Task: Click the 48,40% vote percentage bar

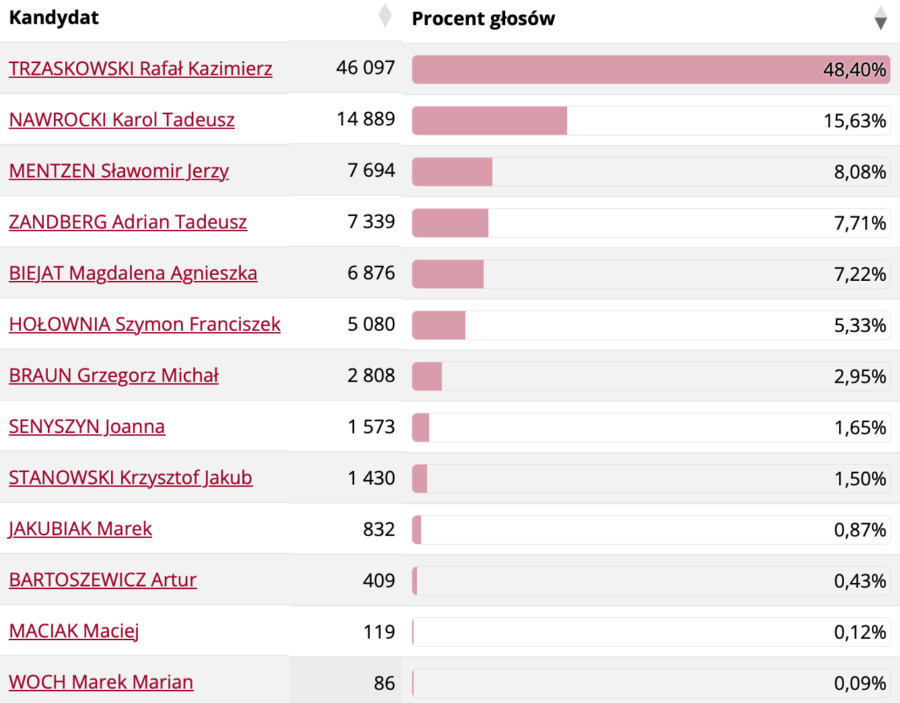Action: (x=650, y=69)
